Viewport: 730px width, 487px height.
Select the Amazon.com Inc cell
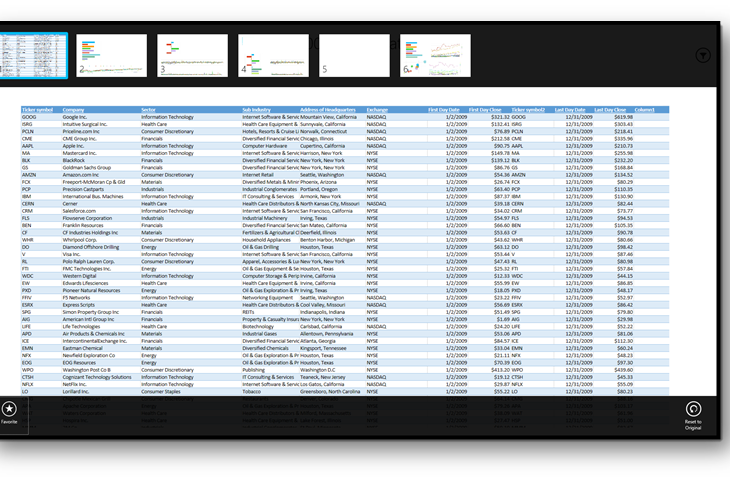click(81, 175)
